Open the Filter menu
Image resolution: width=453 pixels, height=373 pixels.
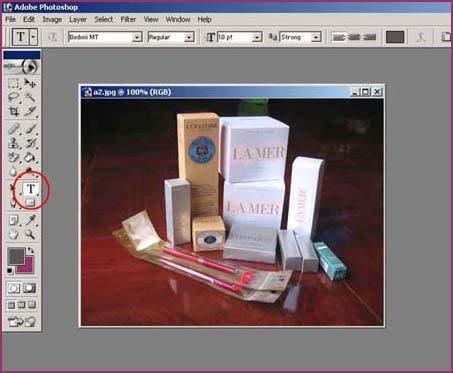coord(128,19)
